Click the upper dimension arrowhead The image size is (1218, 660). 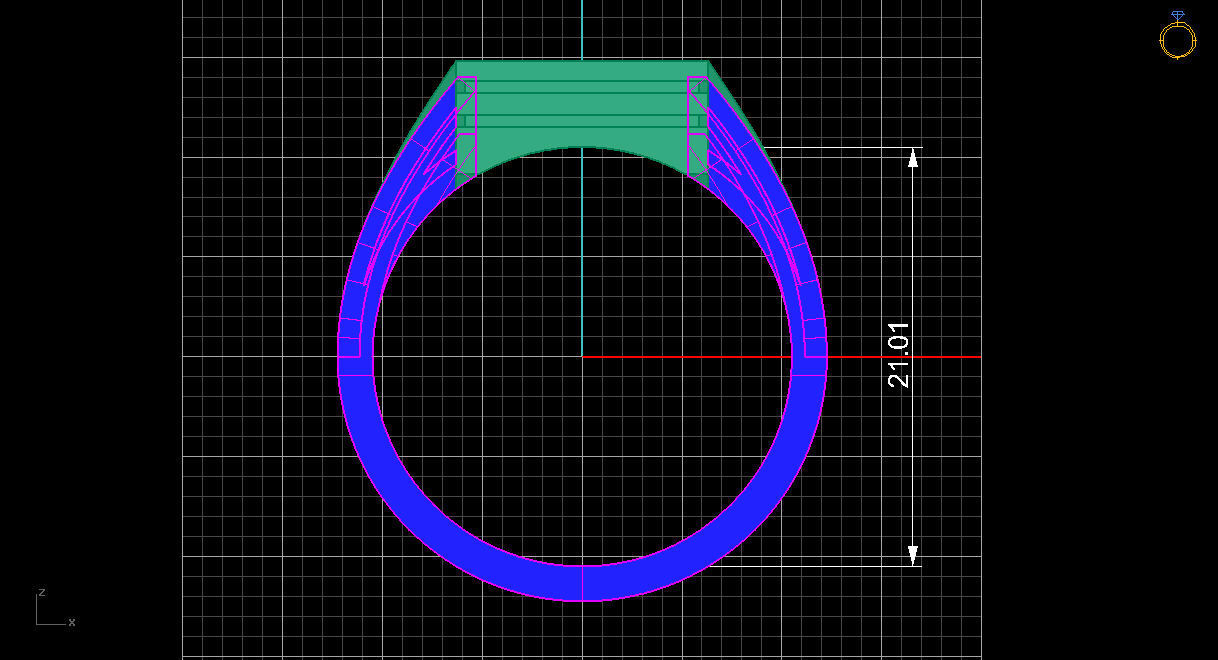point(913,157)
